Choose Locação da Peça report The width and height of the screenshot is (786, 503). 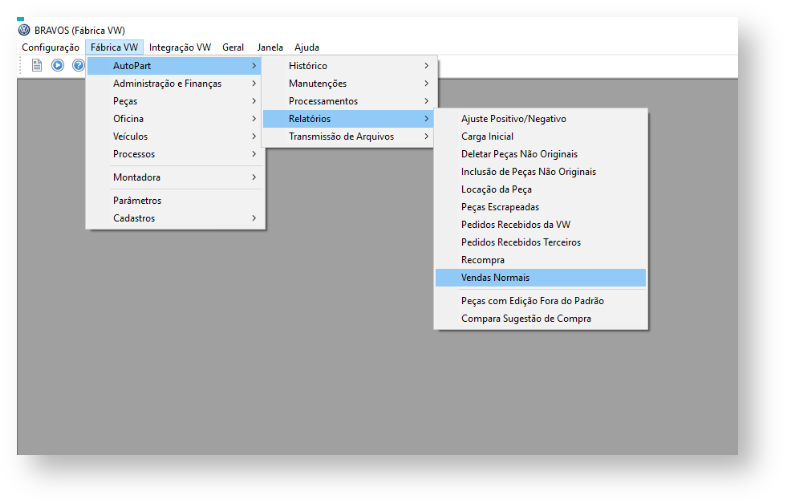click(541, 189)
